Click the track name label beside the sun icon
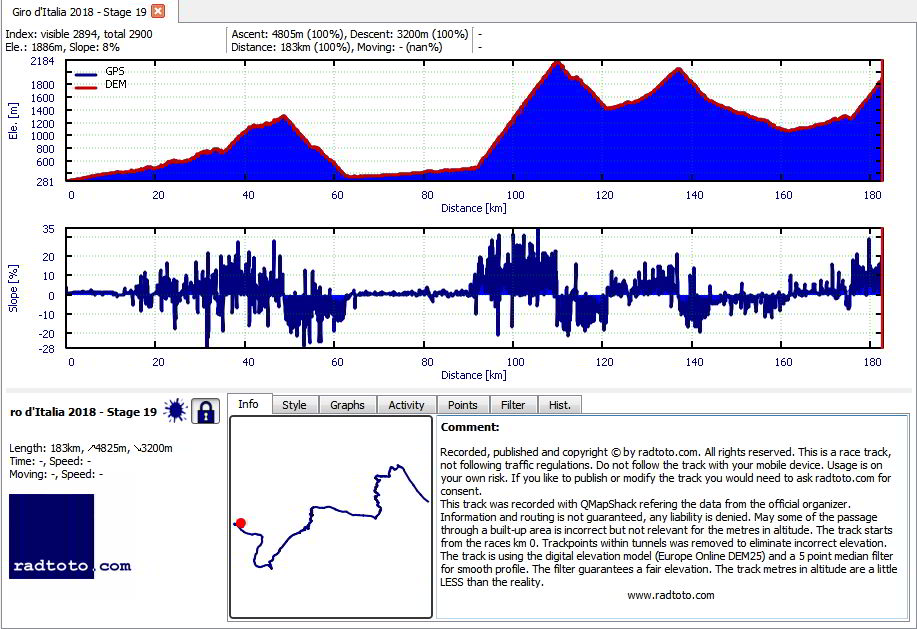This screenshot has width=917, height=629. 84,412
